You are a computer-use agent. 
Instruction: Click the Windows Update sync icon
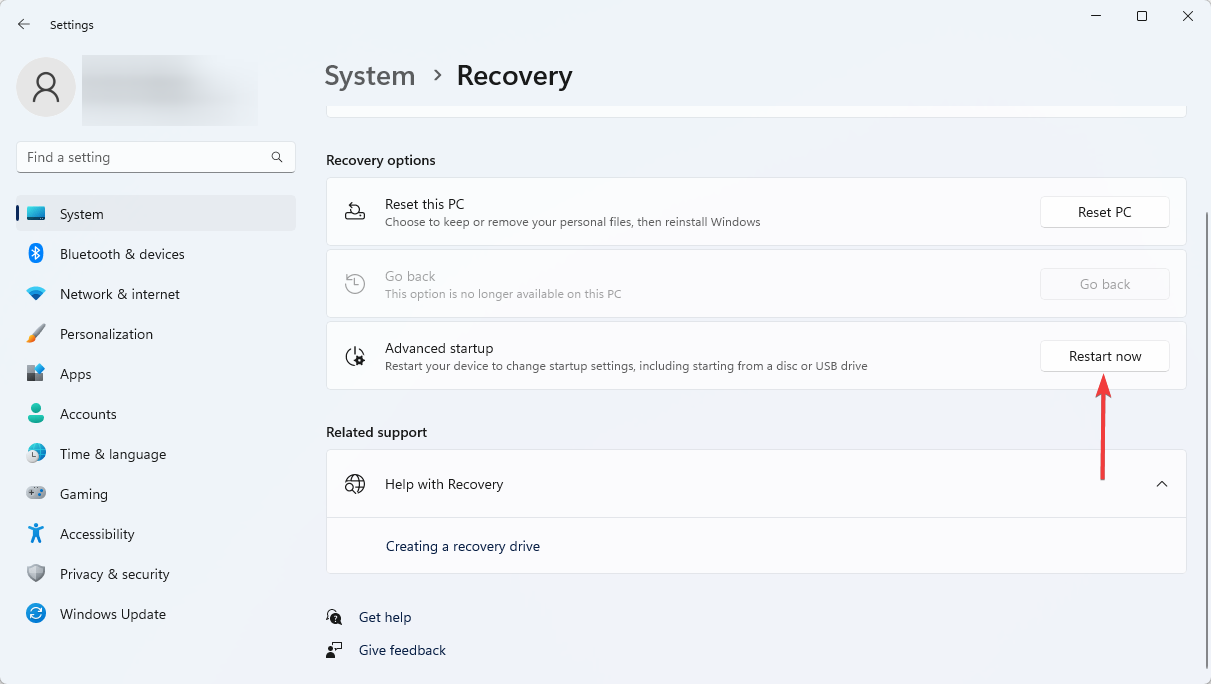[x=36, y=614]
